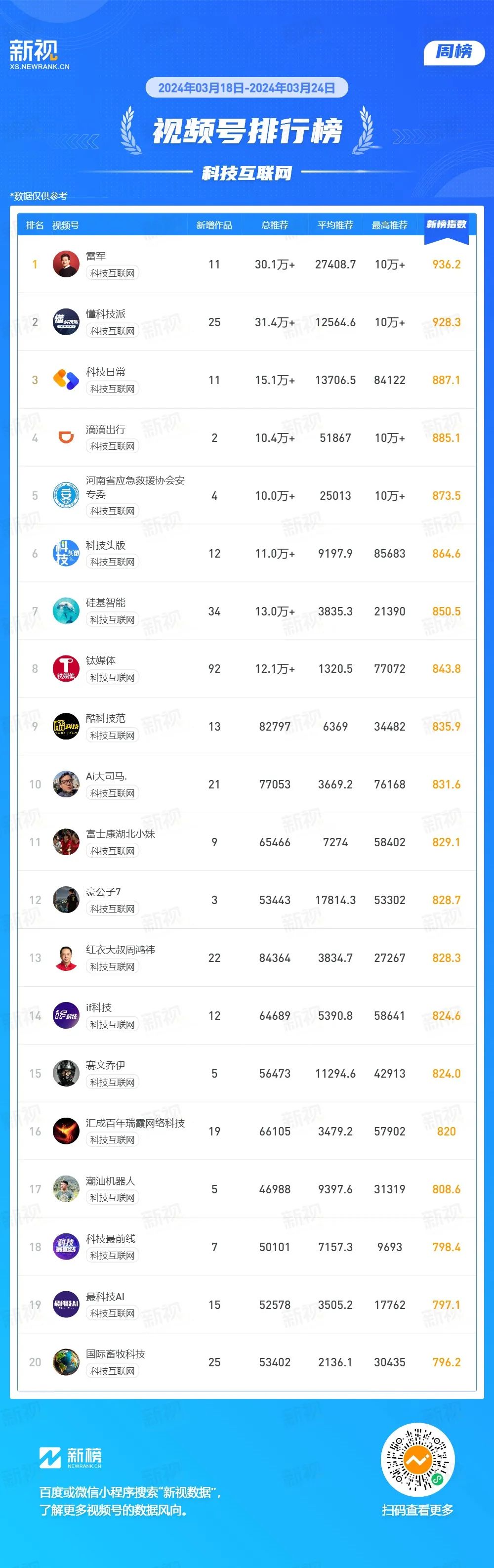Click the 科技互联网 tag under 酷科技范
Image resolution: width=494 pixels, height=1568 pixels.
pos(113,735)
